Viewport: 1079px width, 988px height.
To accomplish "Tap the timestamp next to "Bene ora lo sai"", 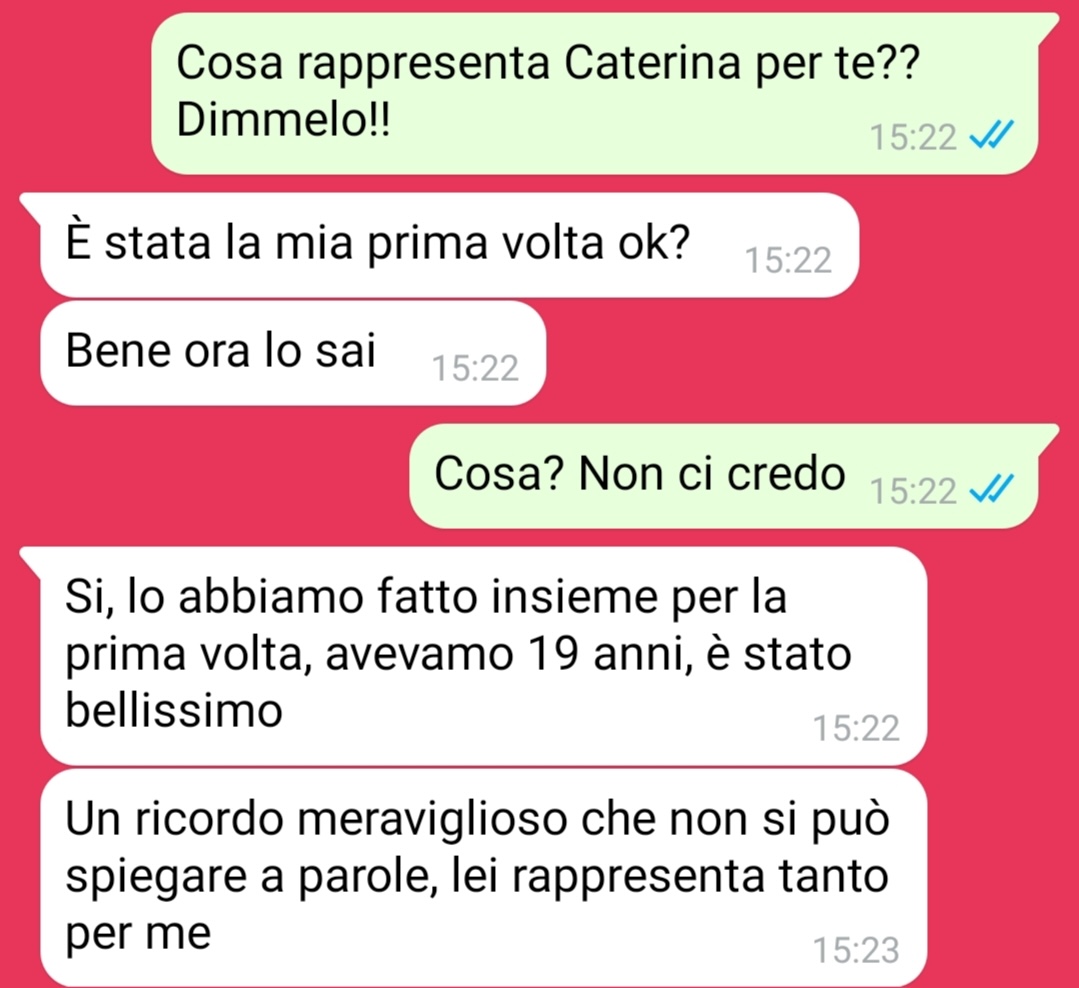I will 475,368.
